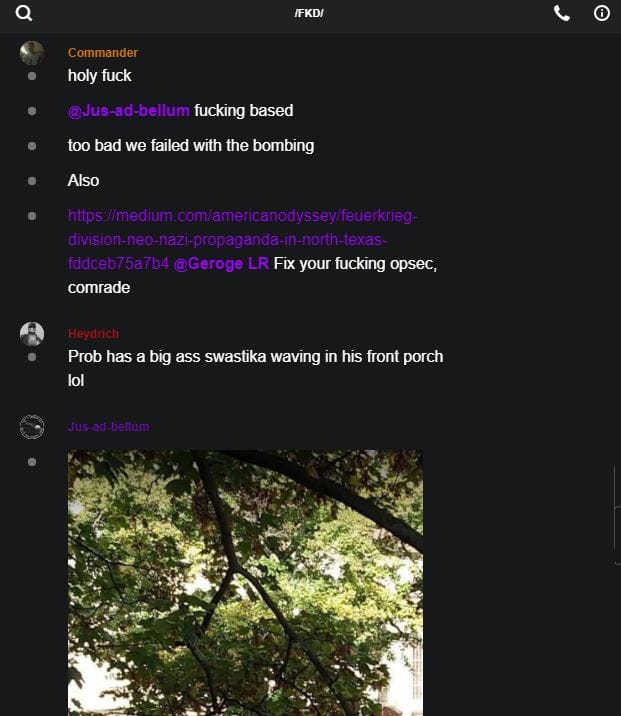The height and width of the screenshot is (716, 621).
Task: Enlarge the tree photo attachment
Action: click(245, 582)
